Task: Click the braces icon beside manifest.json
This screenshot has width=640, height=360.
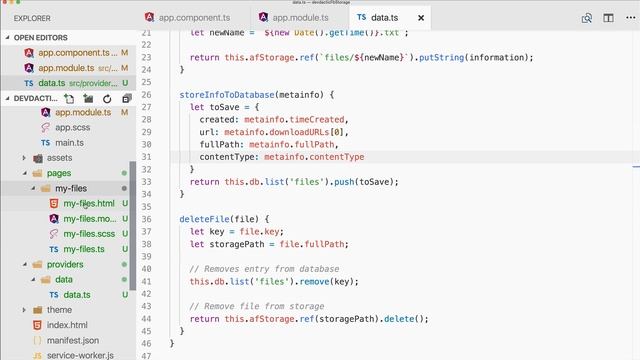Action: 37,340
